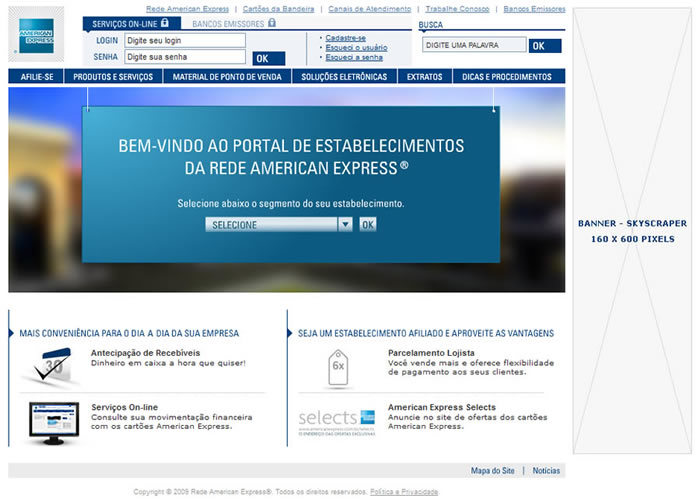The image size is (700, 500).
Task: Click the selects logo image
Action: (337, 422)
